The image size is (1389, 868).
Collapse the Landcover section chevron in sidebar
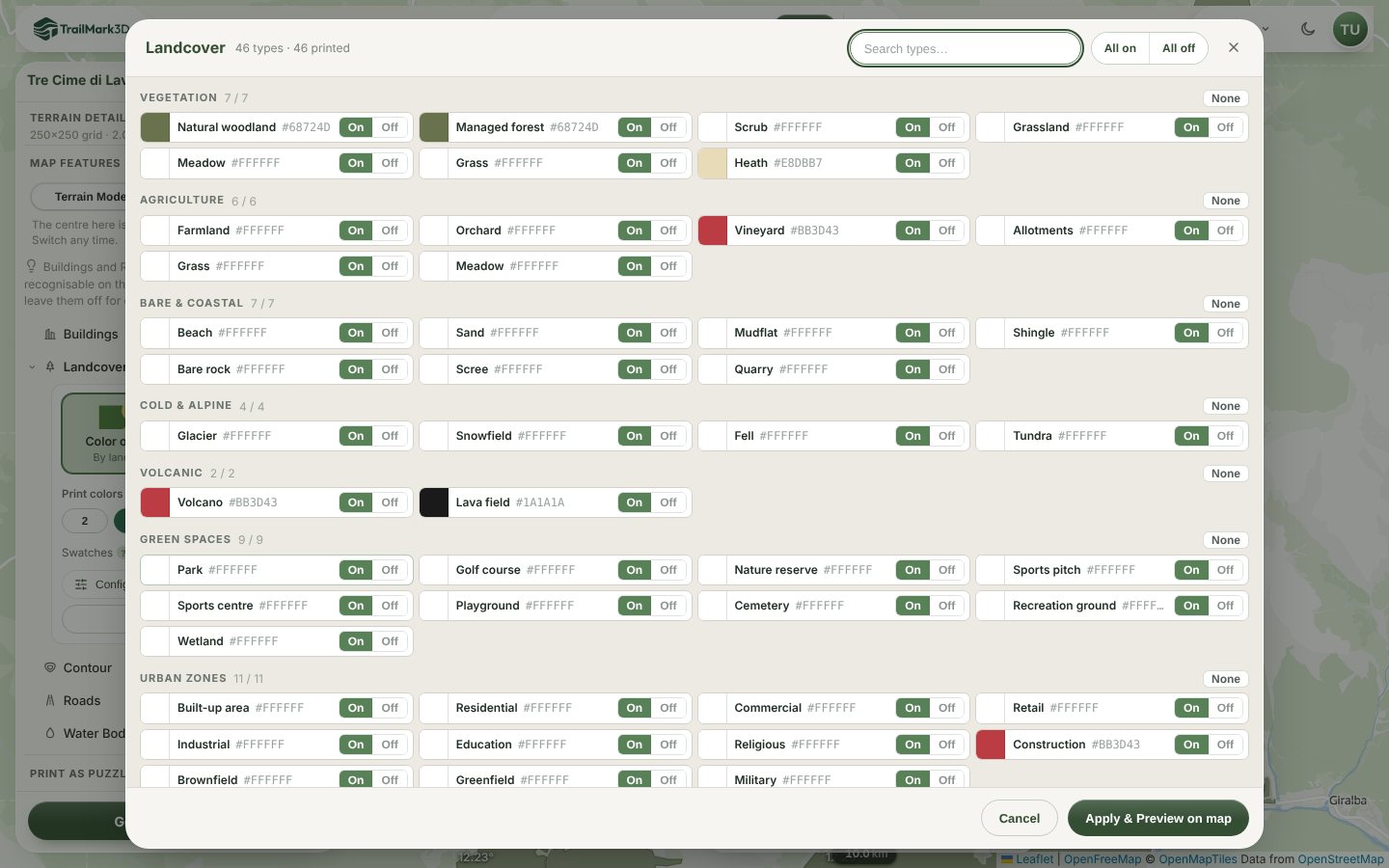coord(32,367)
